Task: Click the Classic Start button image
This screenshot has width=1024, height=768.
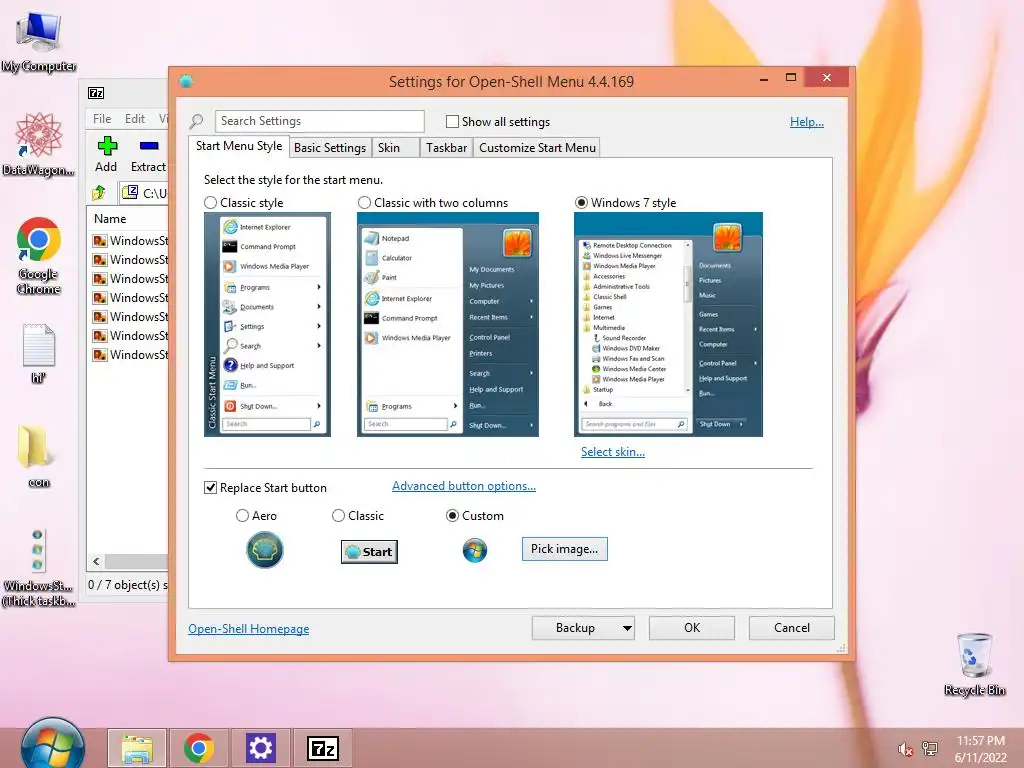Action: click(x=369, y=552)
